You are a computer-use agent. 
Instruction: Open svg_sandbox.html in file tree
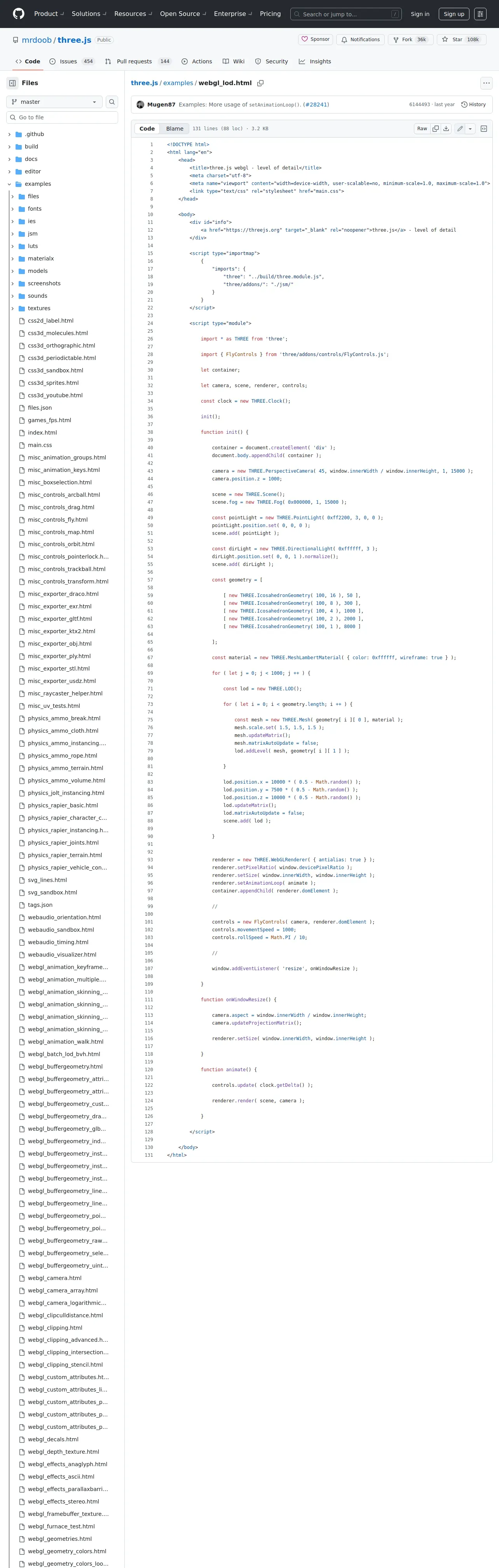tap(52, 892)
